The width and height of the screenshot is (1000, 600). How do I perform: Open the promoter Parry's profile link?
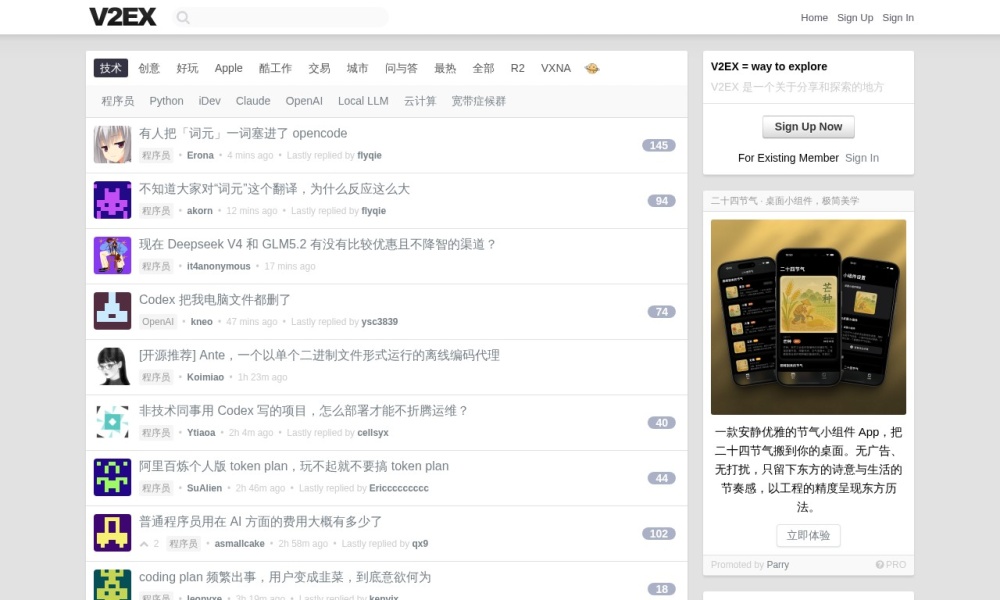(777, 565)
